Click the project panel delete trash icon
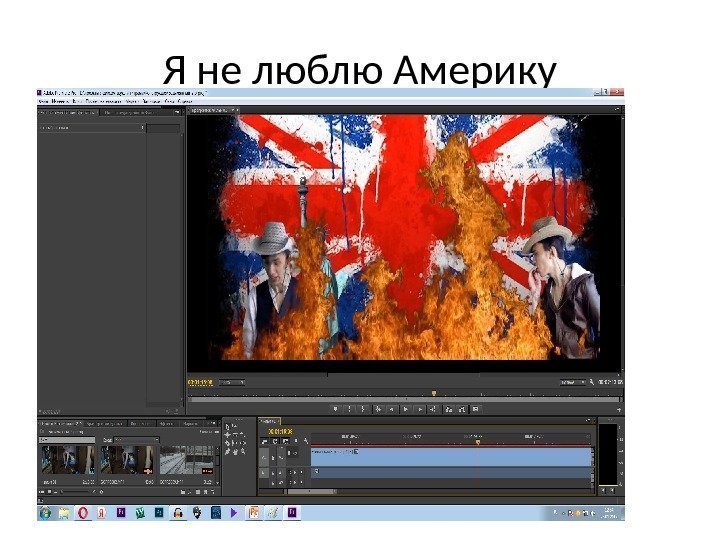 point(213,492)
